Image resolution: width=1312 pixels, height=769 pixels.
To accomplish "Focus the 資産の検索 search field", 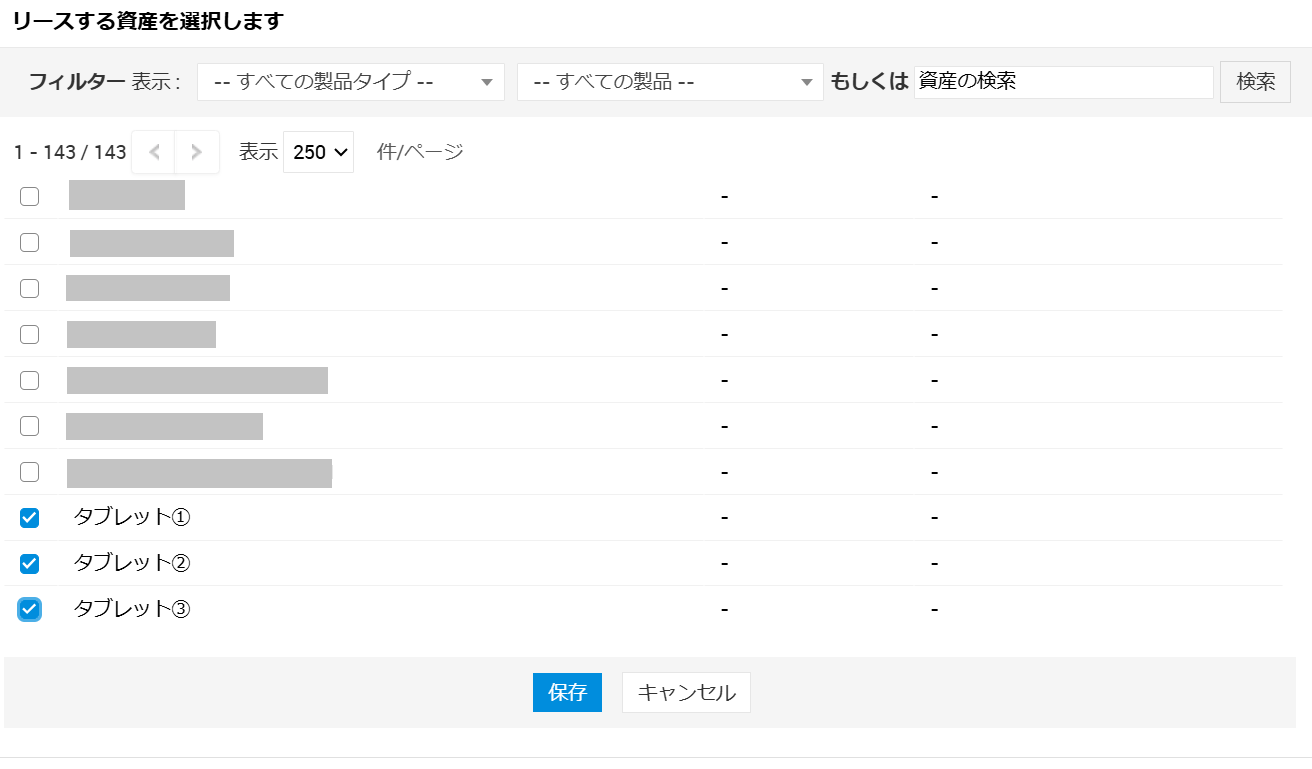I will [x=1063, y=82].
